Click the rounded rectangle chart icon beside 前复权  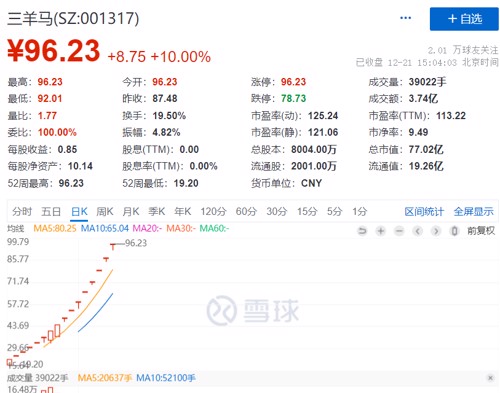coord(454,231)
